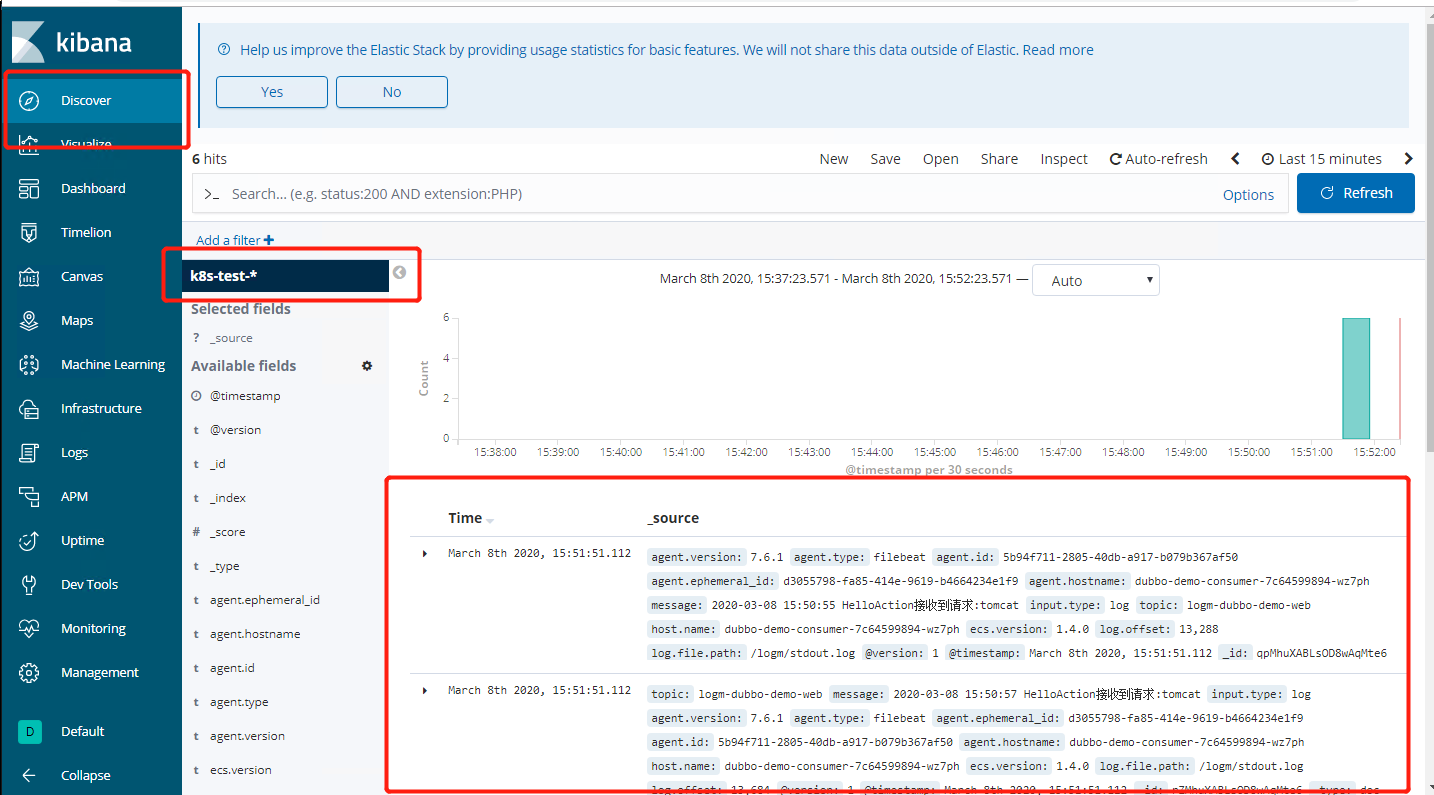Viewport: 1434px width, 795px height.
Task: Open Machine Learning icon
Action: click(29, 364)
